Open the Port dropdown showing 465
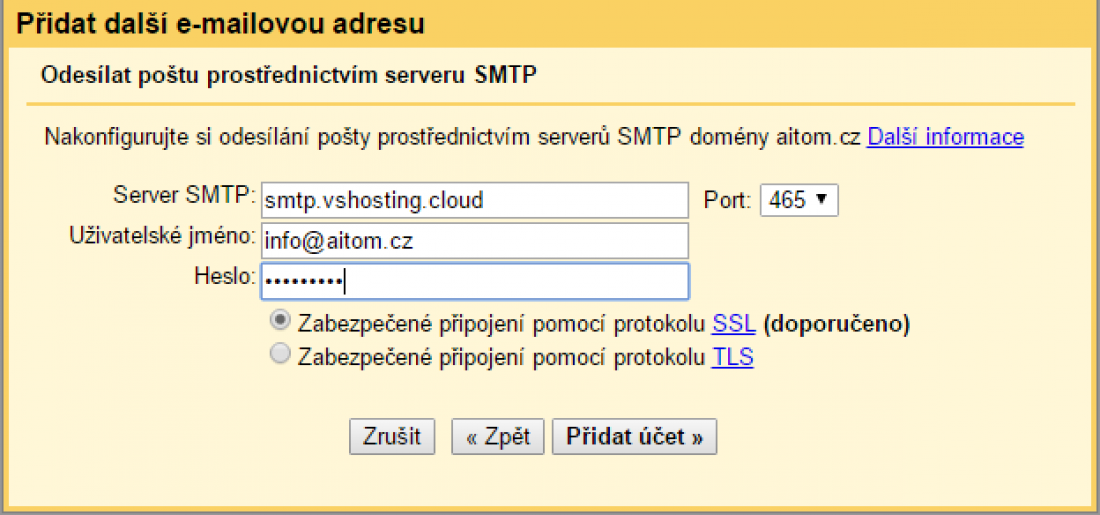 (x=798, y=200)
